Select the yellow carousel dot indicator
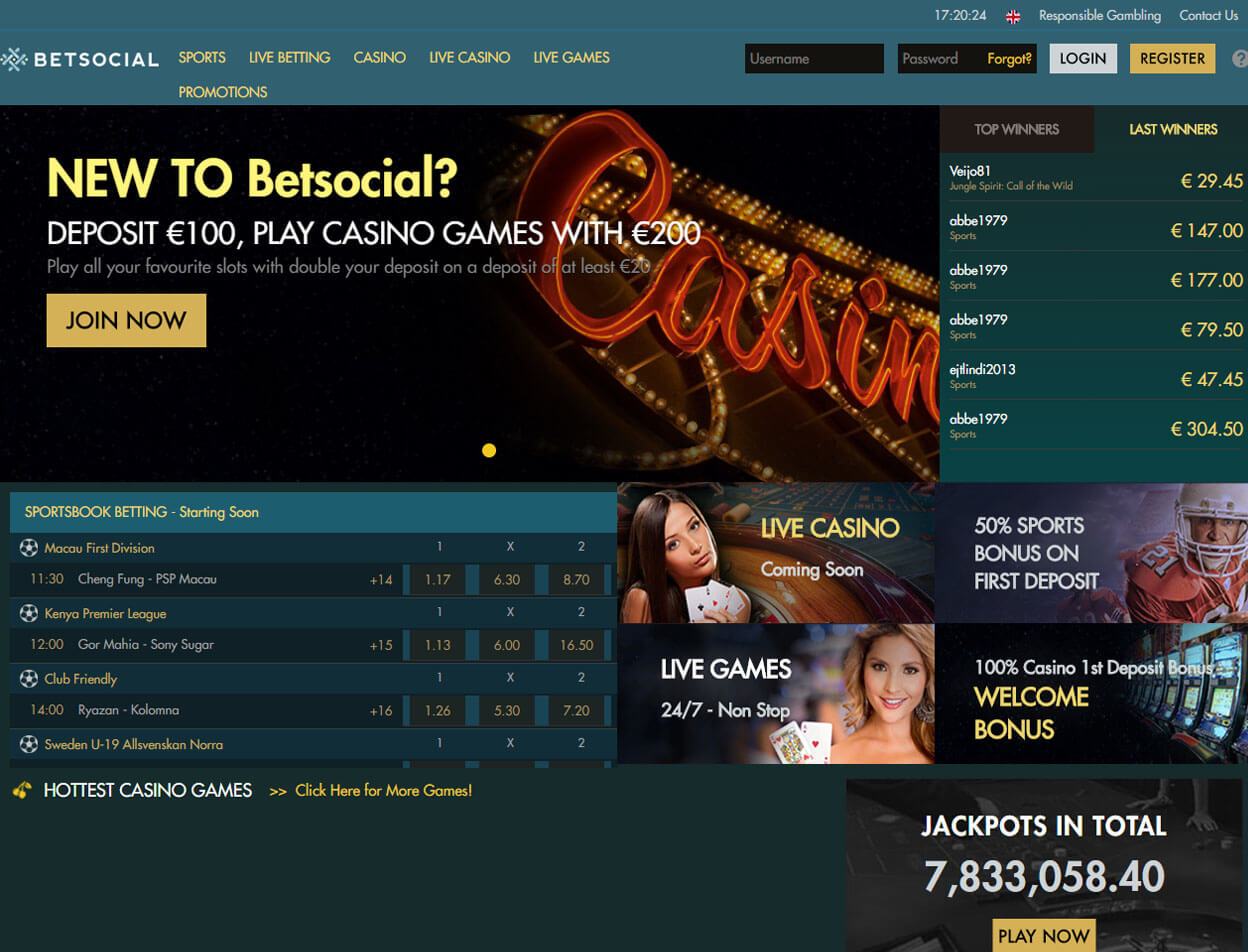This screenshot has height=952, width=1248. [489, 450]
